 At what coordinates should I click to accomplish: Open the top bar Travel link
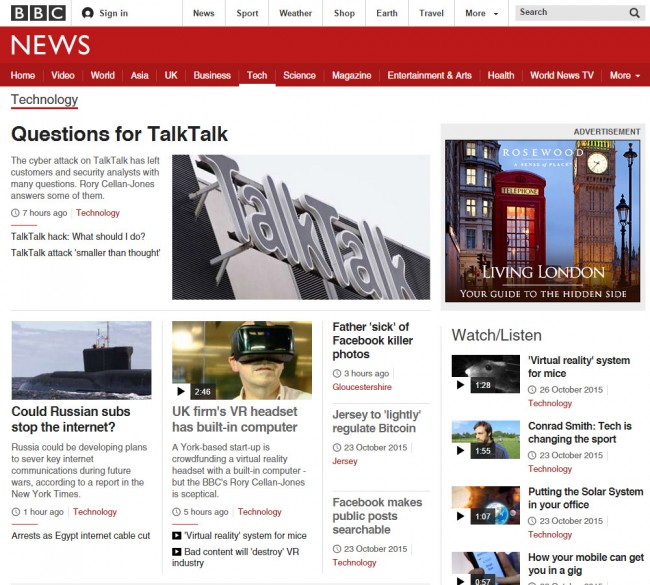pyautogui.click(x=431, y=13)
